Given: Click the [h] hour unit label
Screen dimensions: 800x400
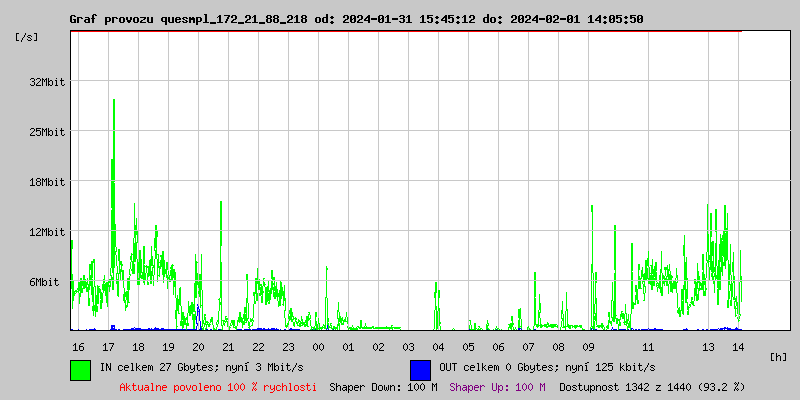Looking at the screenshot, I should (x=779, y=356).
